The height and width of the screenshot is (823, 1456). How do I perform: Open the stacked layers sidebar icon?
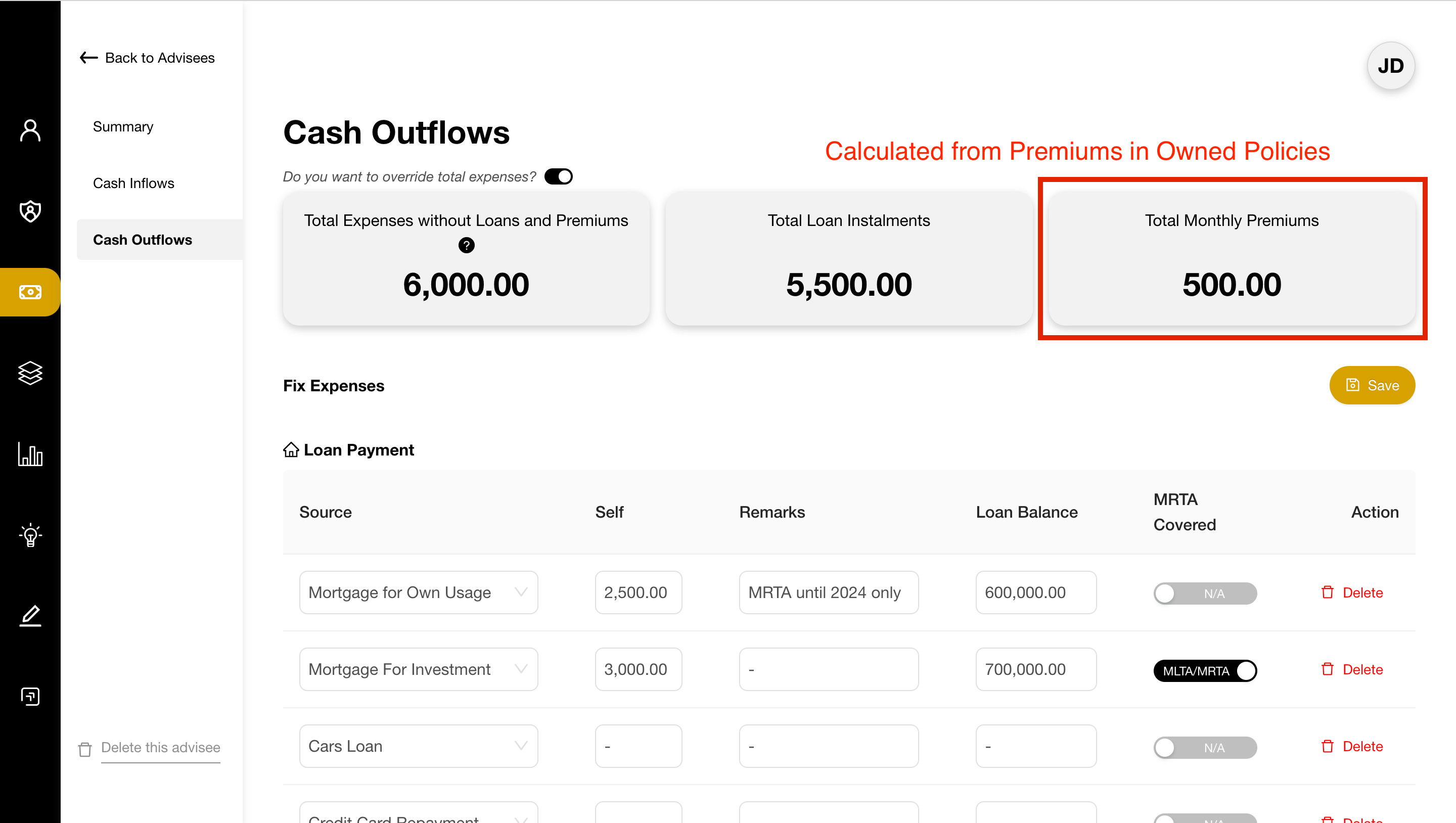tap(30, 373)
